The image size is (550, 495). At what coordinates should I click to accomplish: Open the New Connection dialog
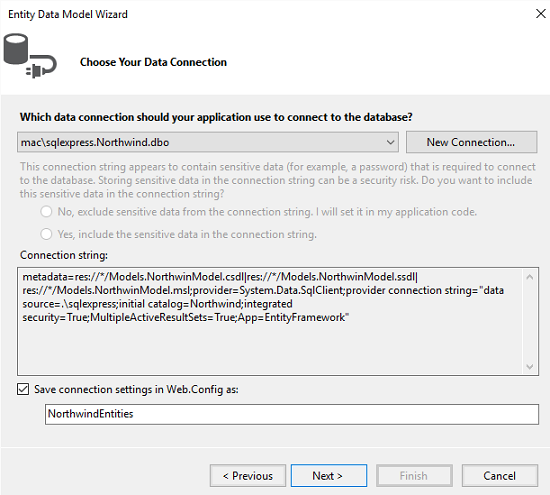click(471, 142)
